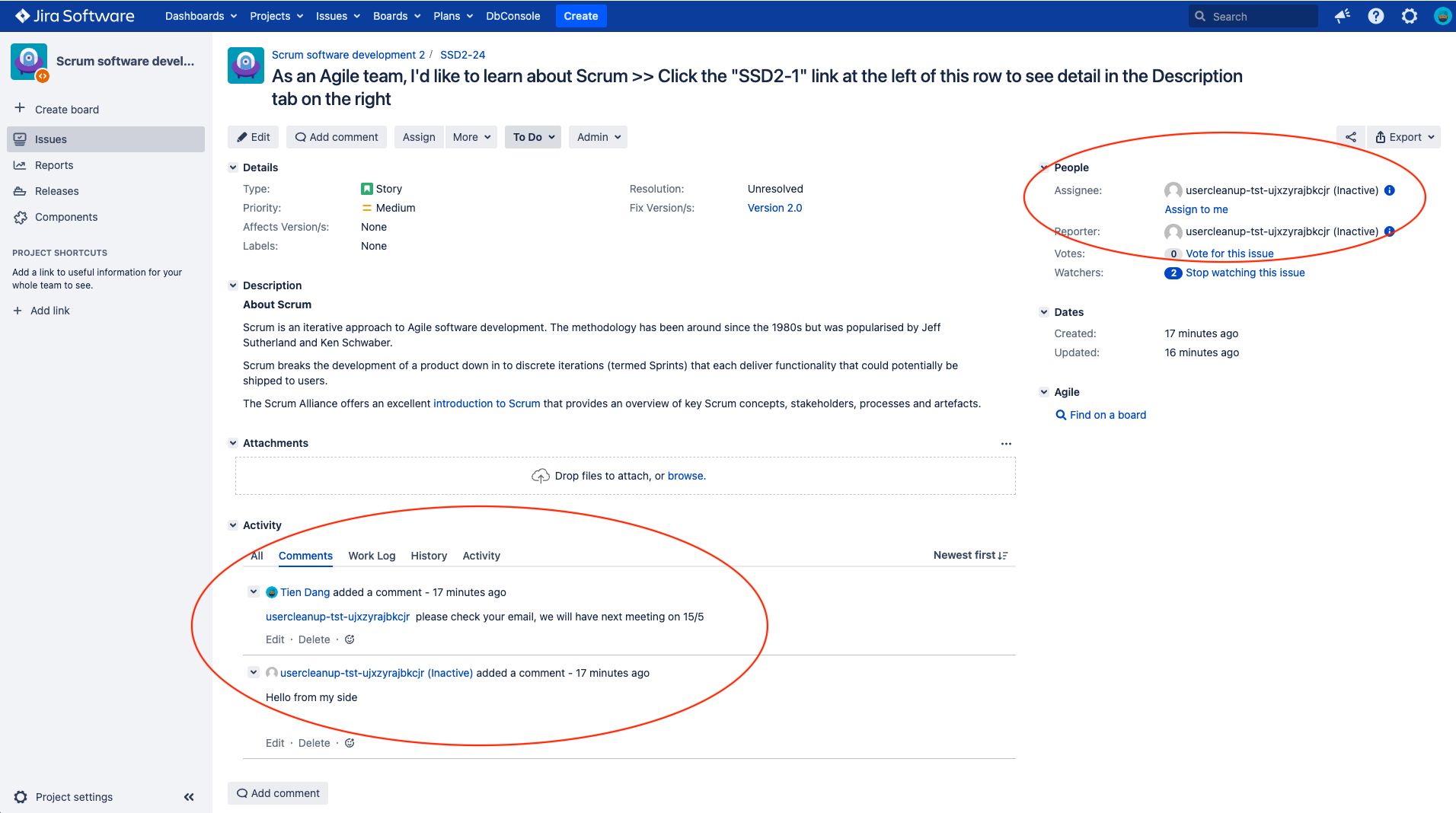The width and height of the screenshot is (1456, 813).
Task: Open the Boards menu
Action: 396,16
